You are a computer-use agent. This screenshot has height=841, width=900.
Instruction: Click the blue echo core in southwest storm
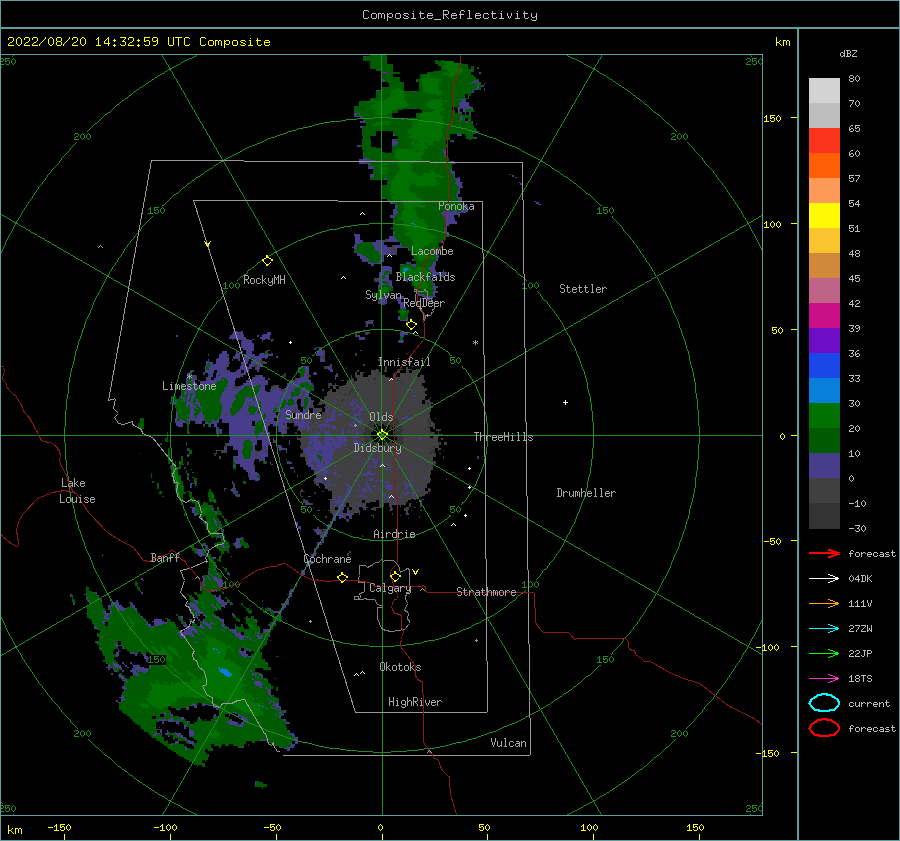click(x=225, y=672)
